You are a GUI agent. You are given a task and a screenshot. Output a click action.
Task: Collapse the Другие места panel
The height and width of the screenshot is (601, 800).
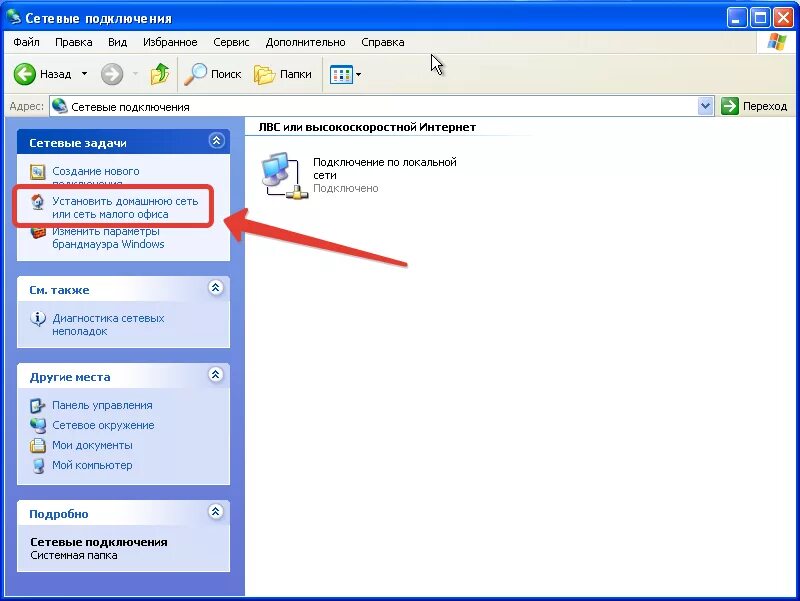click(216, 374)
